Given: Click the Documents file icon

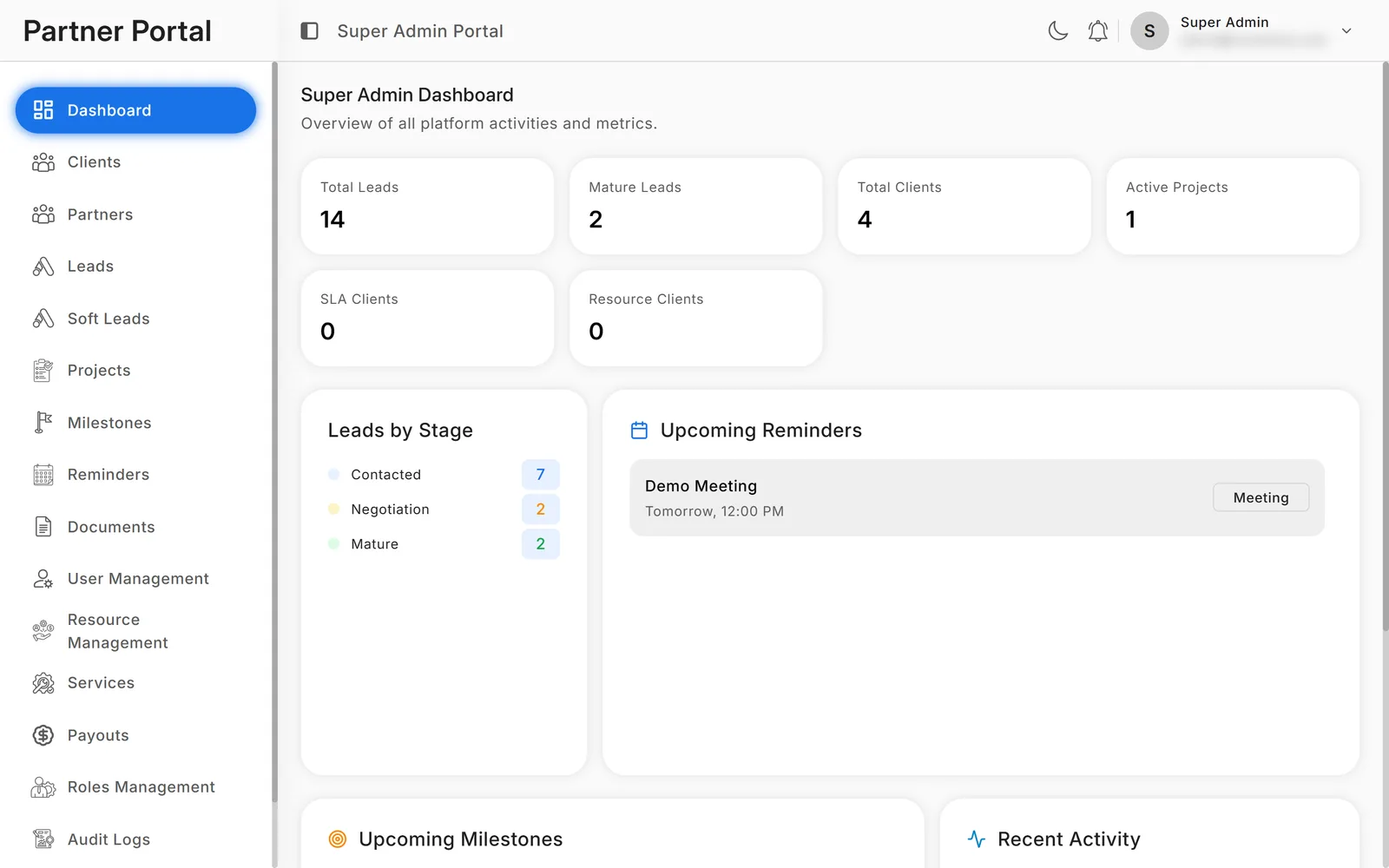Looking at the screenshot, I should click(x=43, y=527).
